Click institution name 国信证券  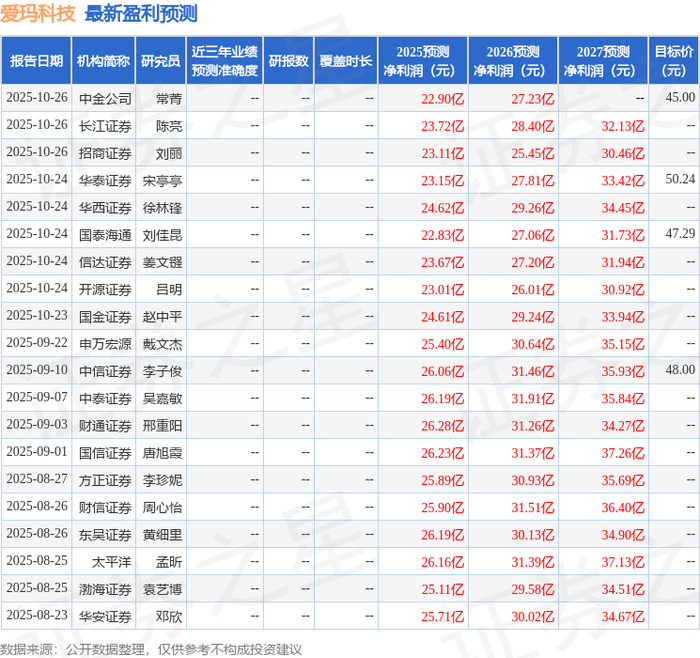coord(105,453)
